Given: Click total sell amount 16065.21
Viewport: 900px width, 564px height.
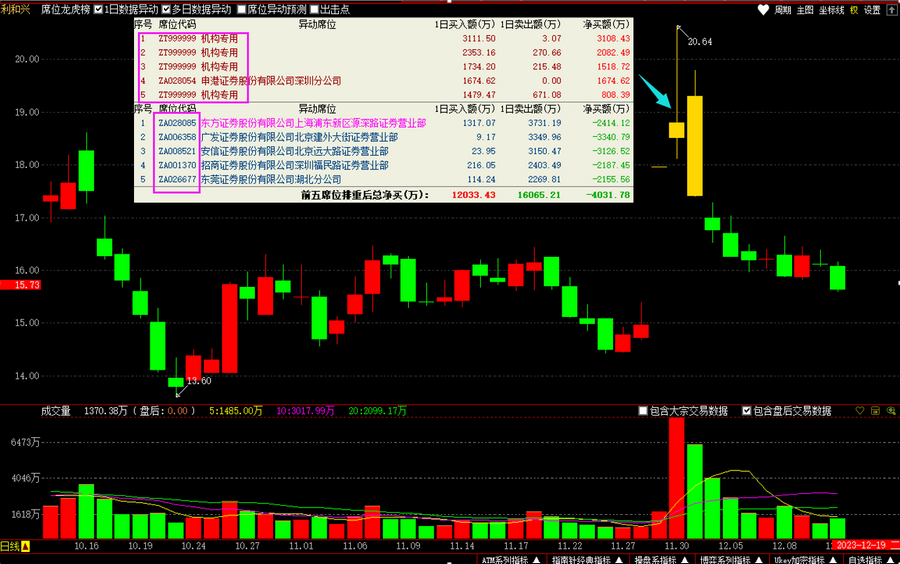Looking at the screenshot, I should coord(539,195).
